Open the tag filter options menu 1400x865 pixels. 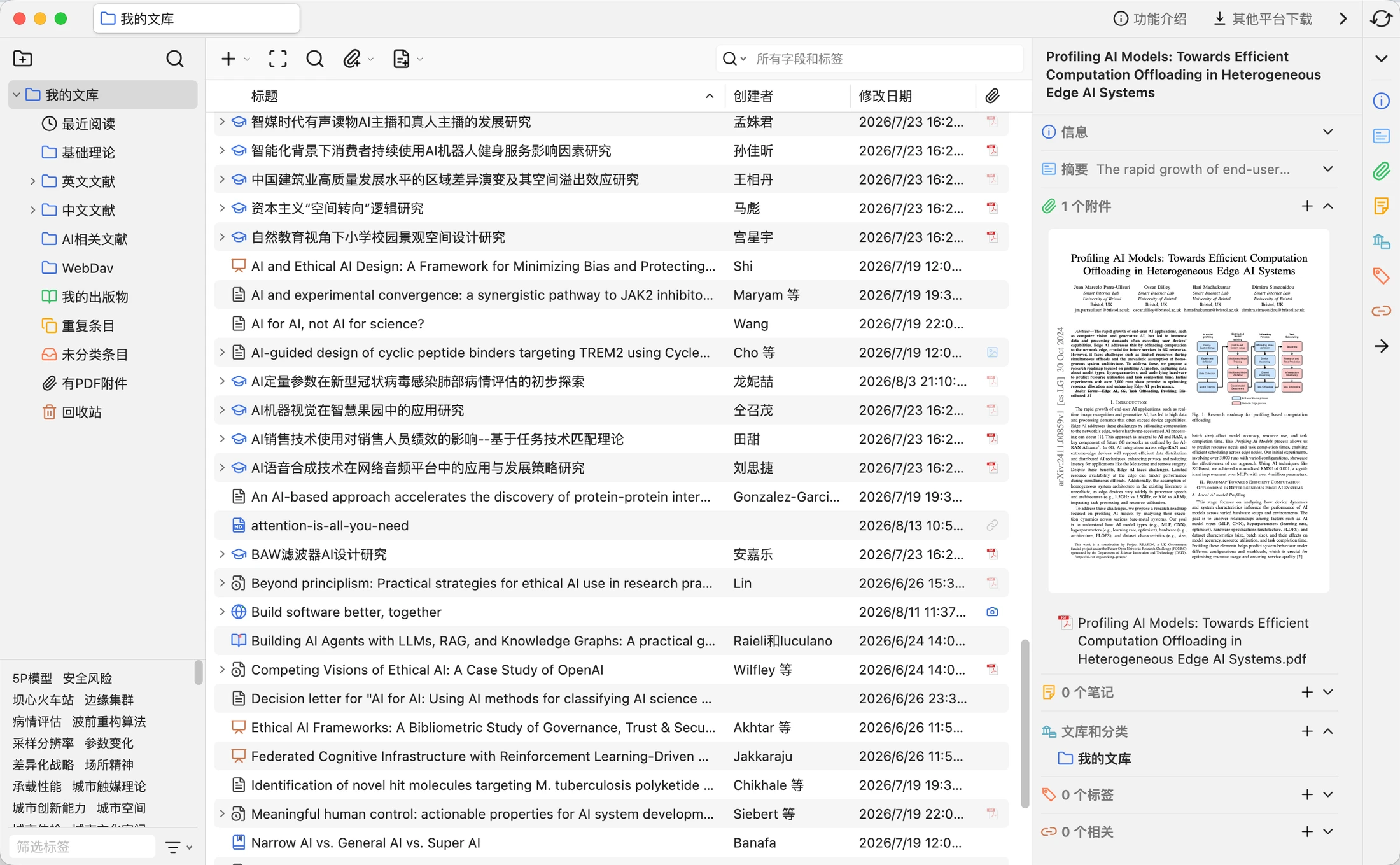(178, 847)
